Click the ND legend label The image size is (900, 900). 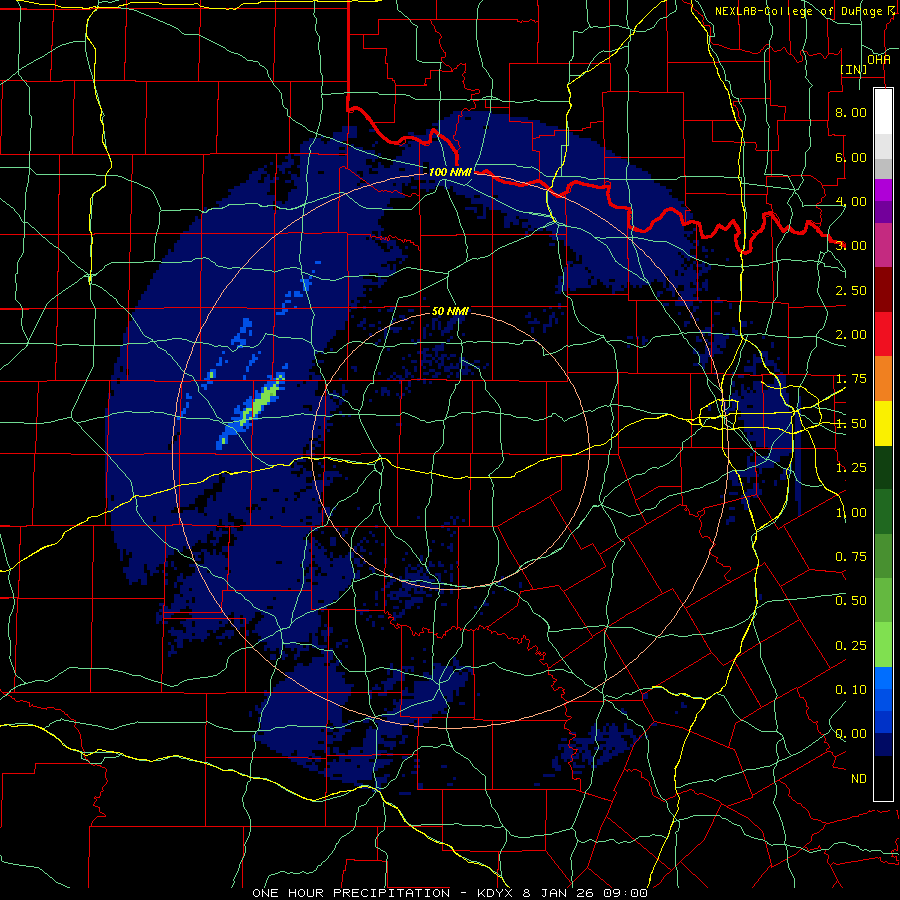[859, 779]
